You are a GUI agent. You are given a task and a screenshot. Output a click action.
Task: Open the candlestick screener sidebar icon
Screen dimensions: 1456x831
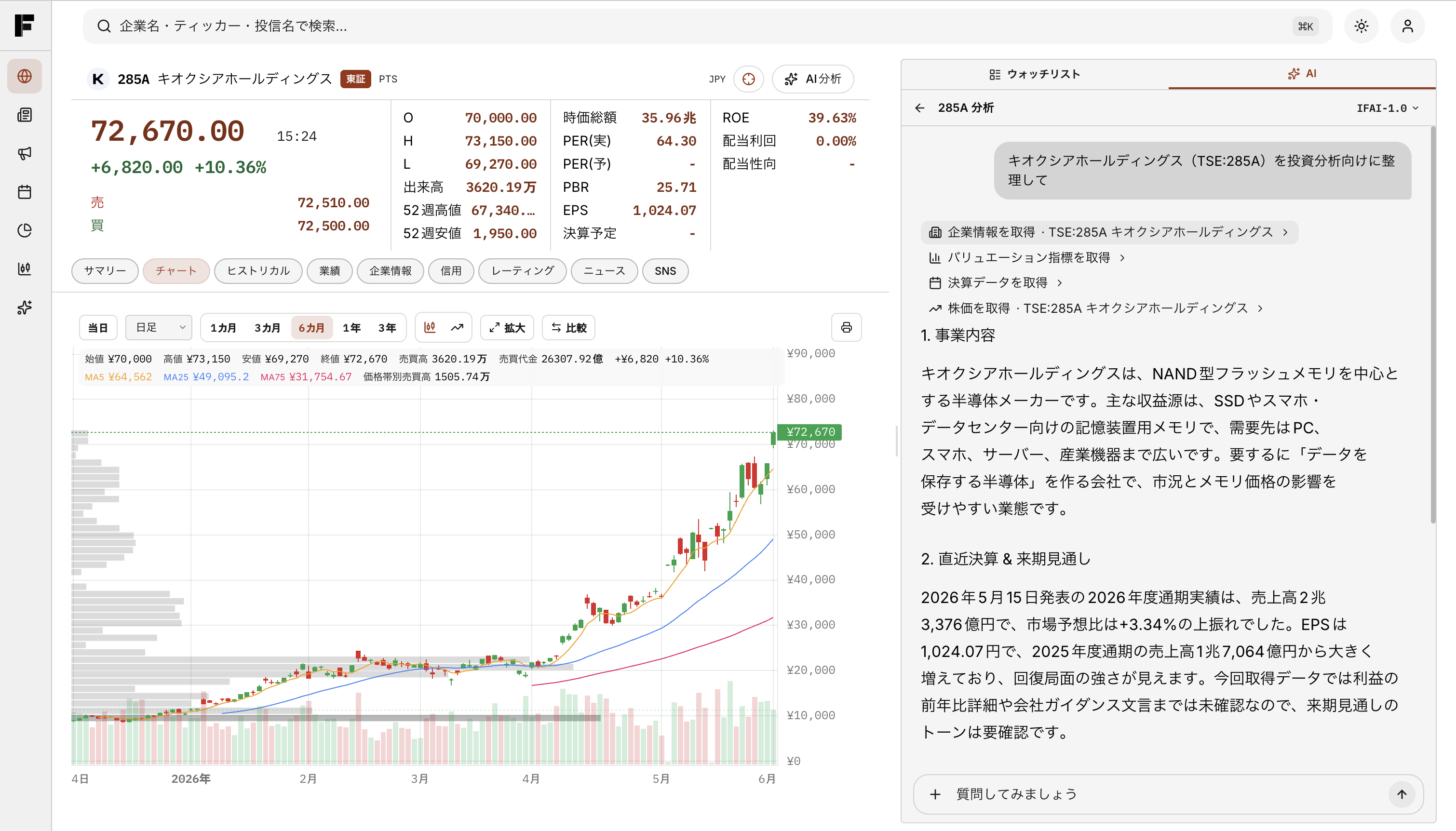coord(25,269)
